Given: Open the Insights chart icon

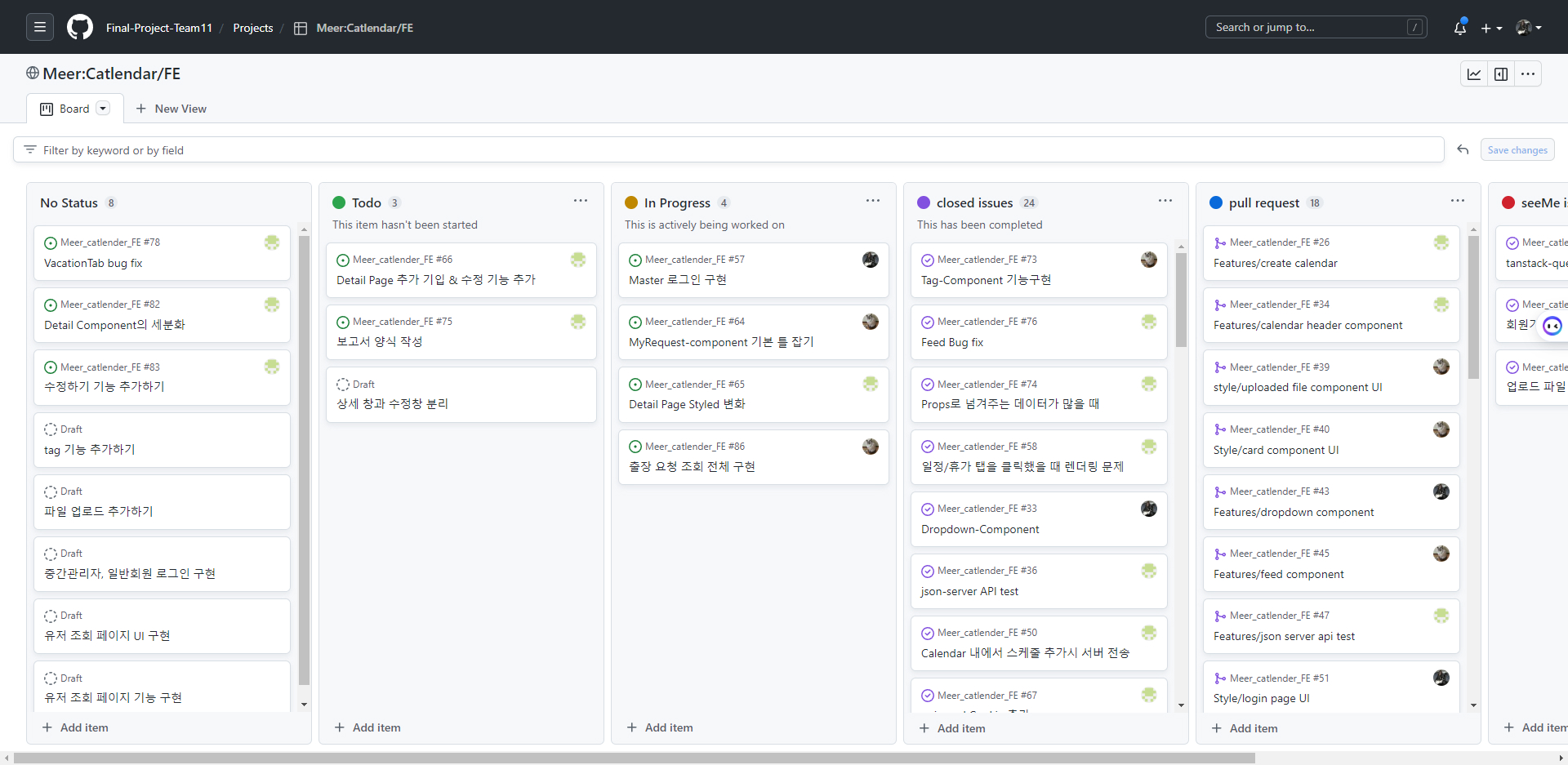Looking at the screenshot, I should (1474, 74).
